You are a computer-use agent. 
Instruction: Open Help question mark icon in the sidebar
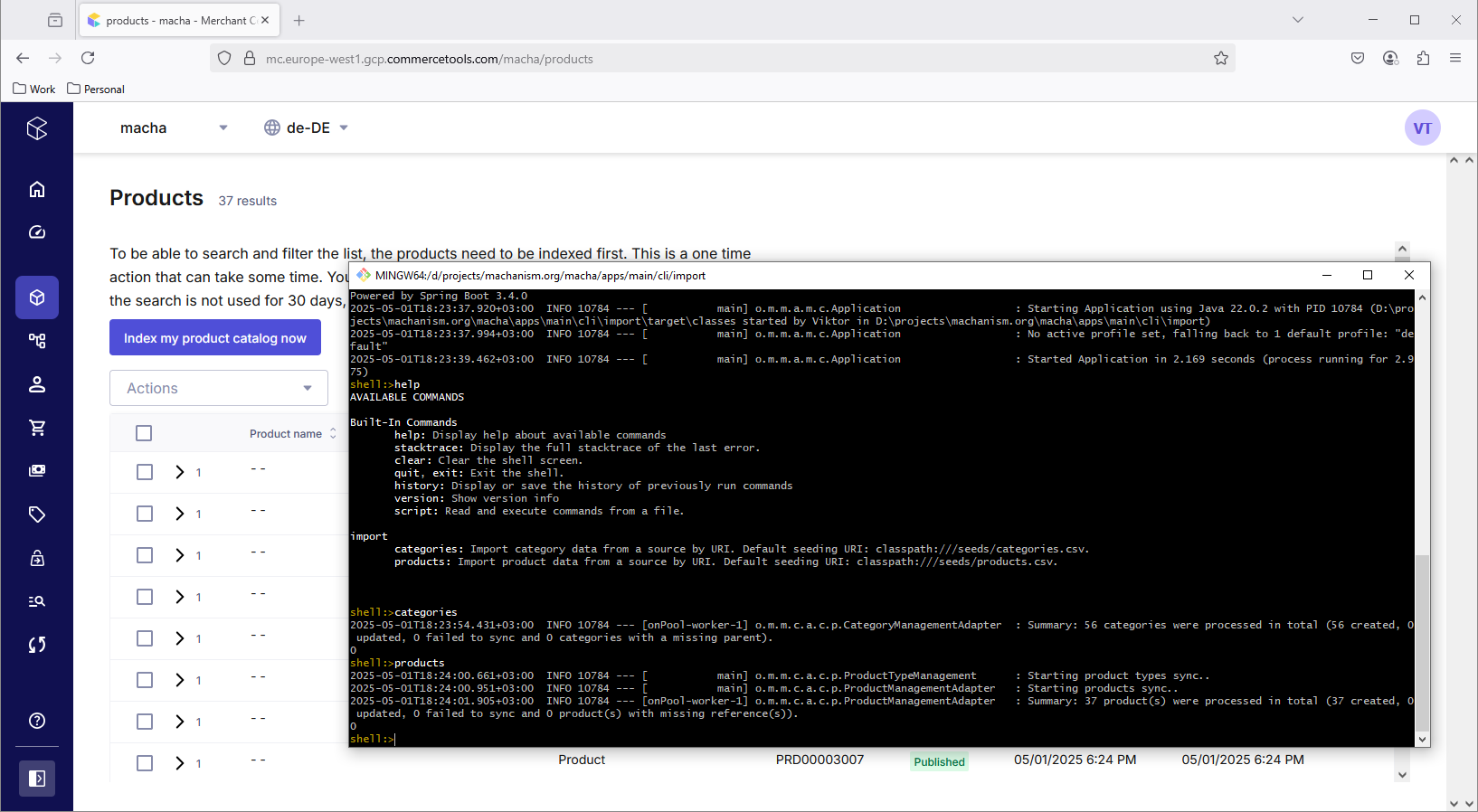pyautogui.click(x=37, y=721)
